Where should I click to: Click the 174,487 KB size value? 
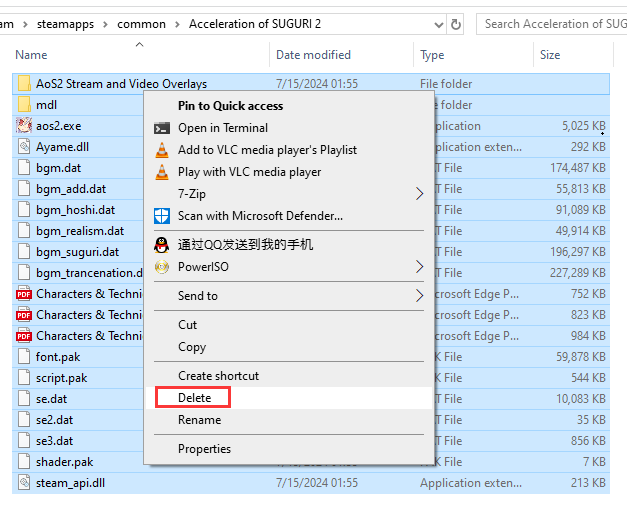coord(578,168)
